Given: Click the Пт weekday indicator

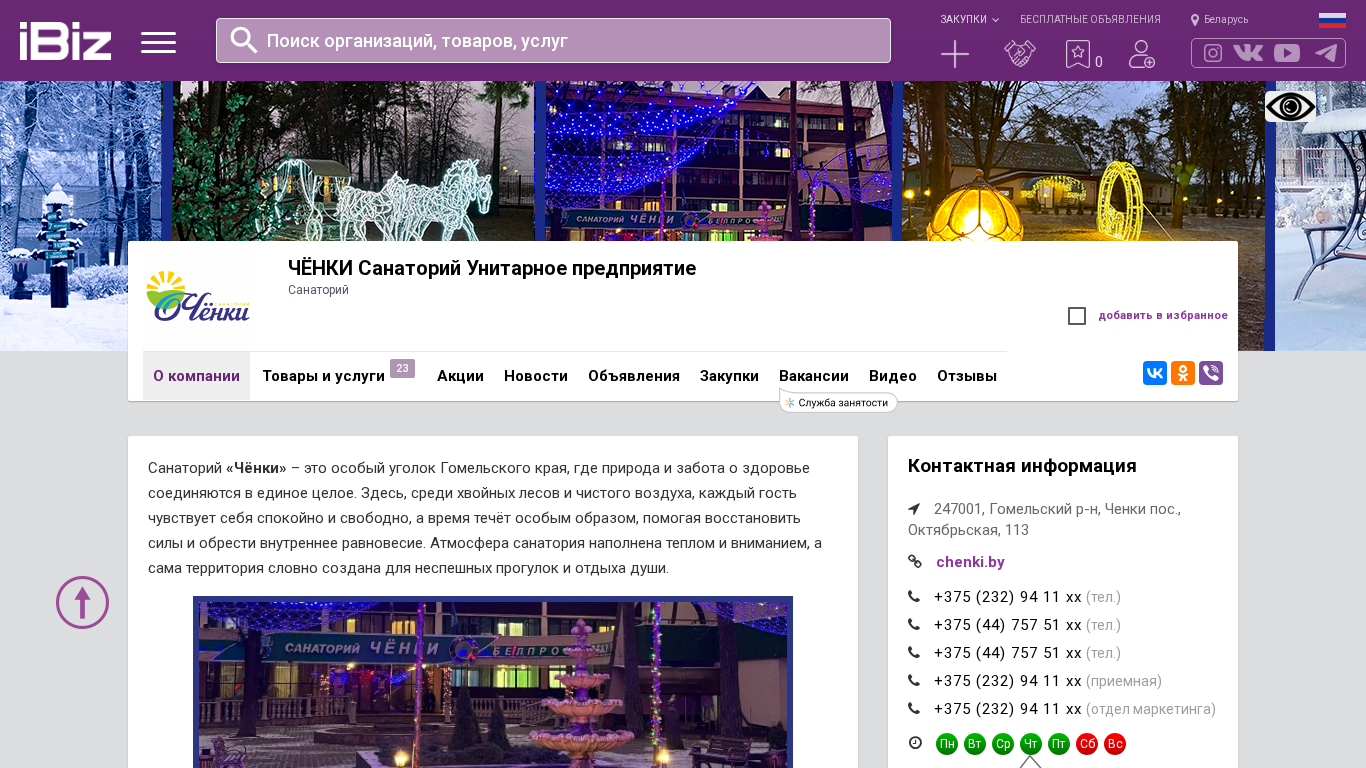Looking at the screenshot, I should tap(1059, 744).
